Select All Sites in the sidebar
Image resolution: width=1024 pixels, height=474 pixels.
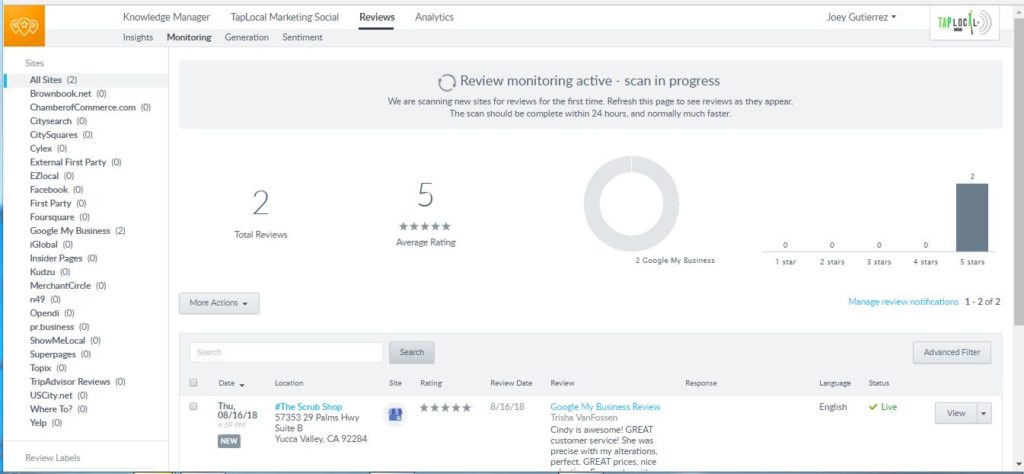(54, 80)
